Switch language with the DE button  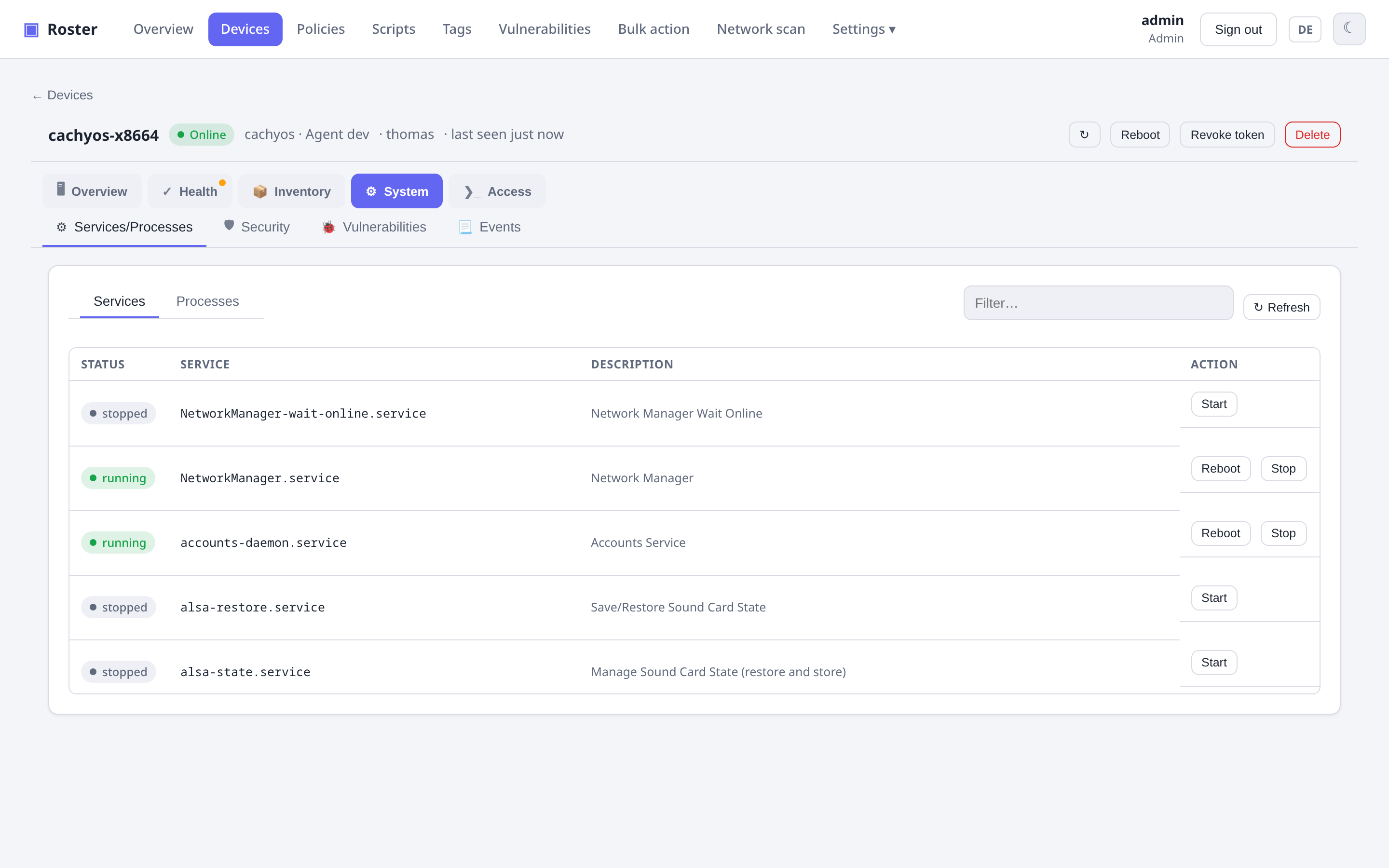pos(1305,29)
